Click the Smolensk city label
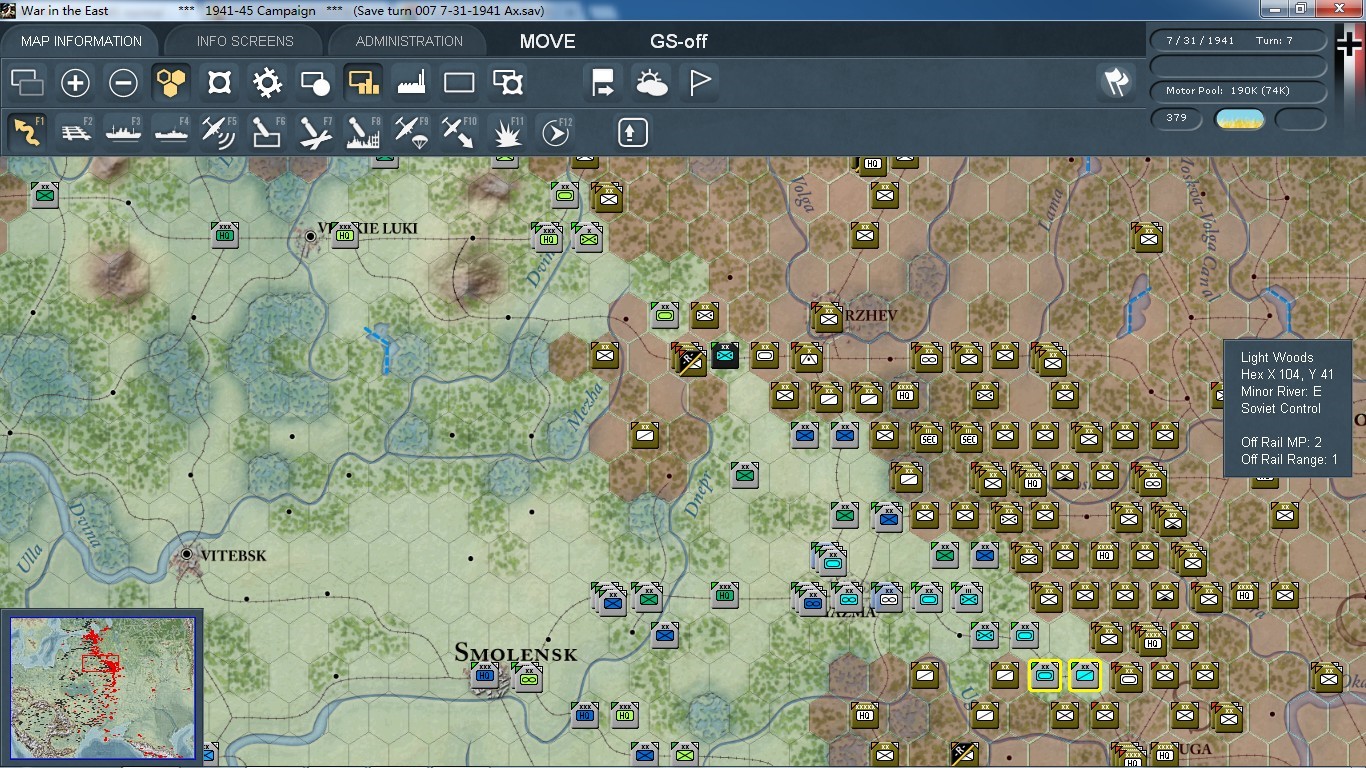This screenshot has width=1366, height=768. point(516,653)
